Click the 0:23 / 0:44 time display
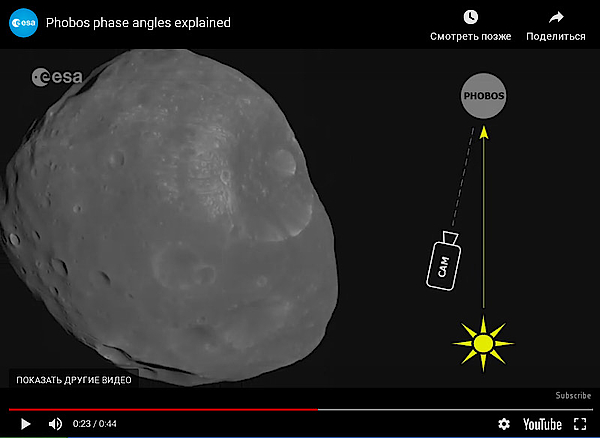This screenshot has width=600, height=438. pyautogui.click(x=95, y=424)
